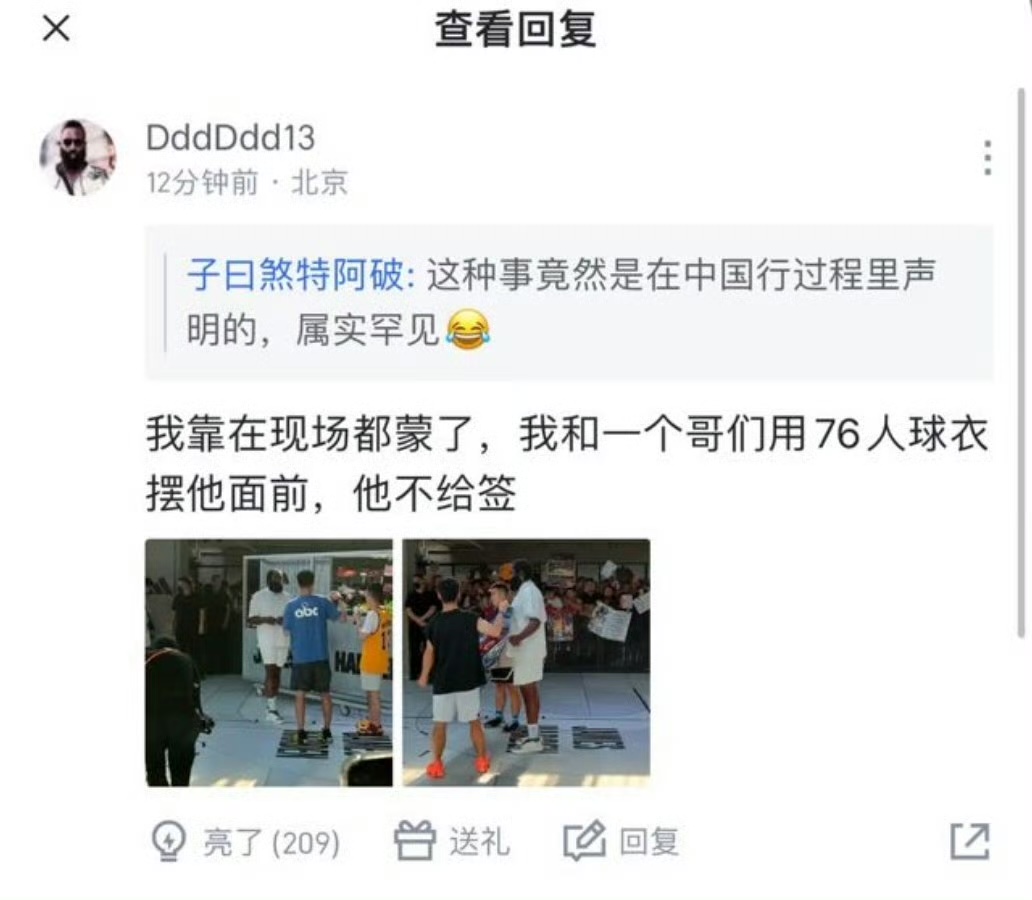Open the DddDdd13 username link
The width and height of the screenshot is (1032, 900).
(230, 138)
